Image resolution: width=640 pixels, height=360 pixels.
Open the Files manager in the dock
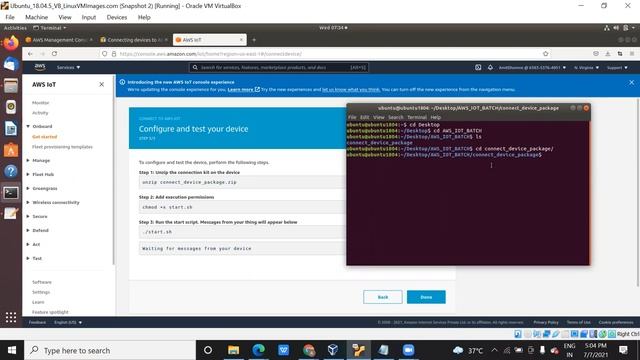pyautogui.click(x=11, y=86)
